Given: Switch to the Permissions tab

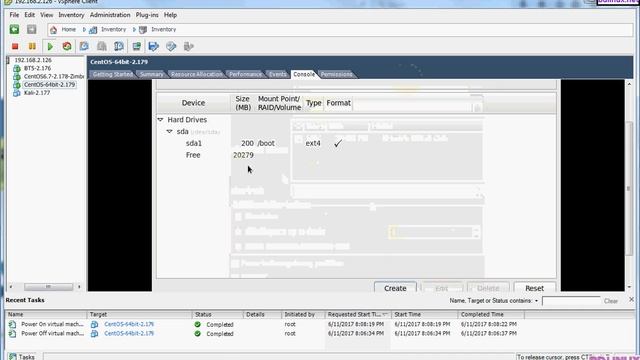Looking at the screenshot, I should (x=336, y=74).
